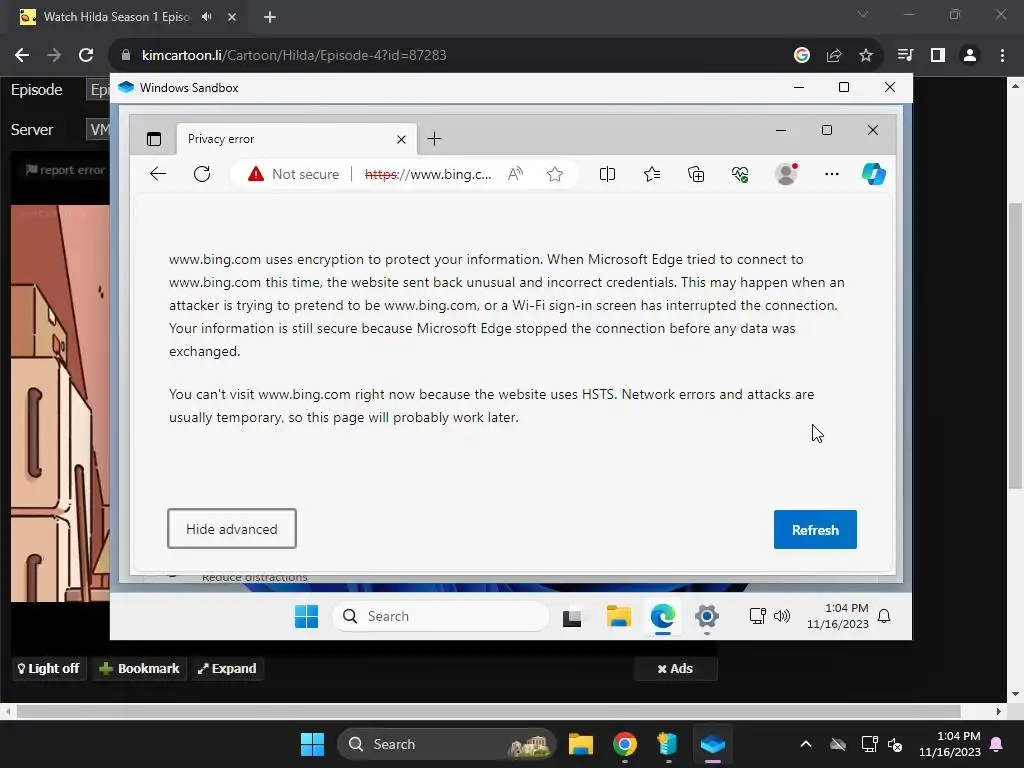Open the Server dropdown on kimcartoon
1024x768 pixels.
click(x=98, y=129)
